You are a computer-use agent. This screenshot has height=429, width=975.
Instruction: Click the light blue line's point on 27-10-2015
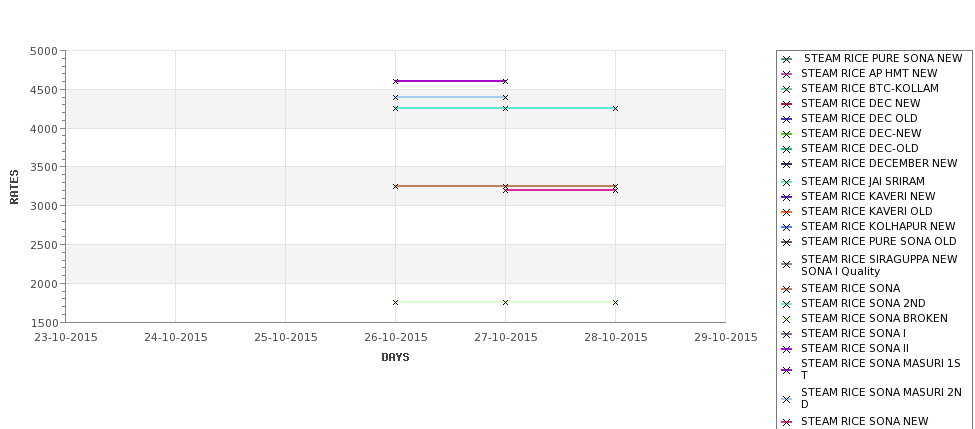pyautogui.click(x=506, y=98)
